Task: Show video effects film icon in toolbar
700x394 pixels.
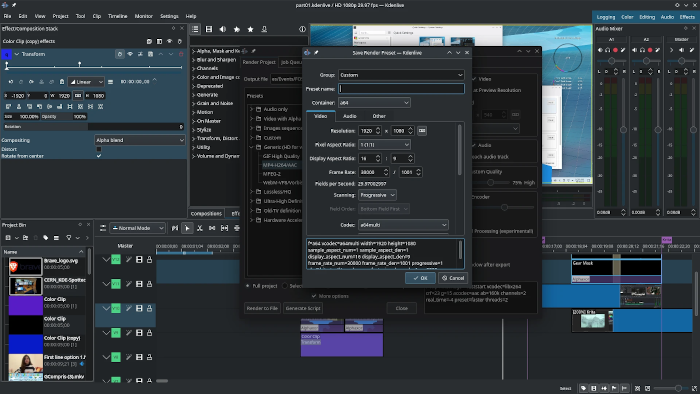Action: [x=208, y=29]
